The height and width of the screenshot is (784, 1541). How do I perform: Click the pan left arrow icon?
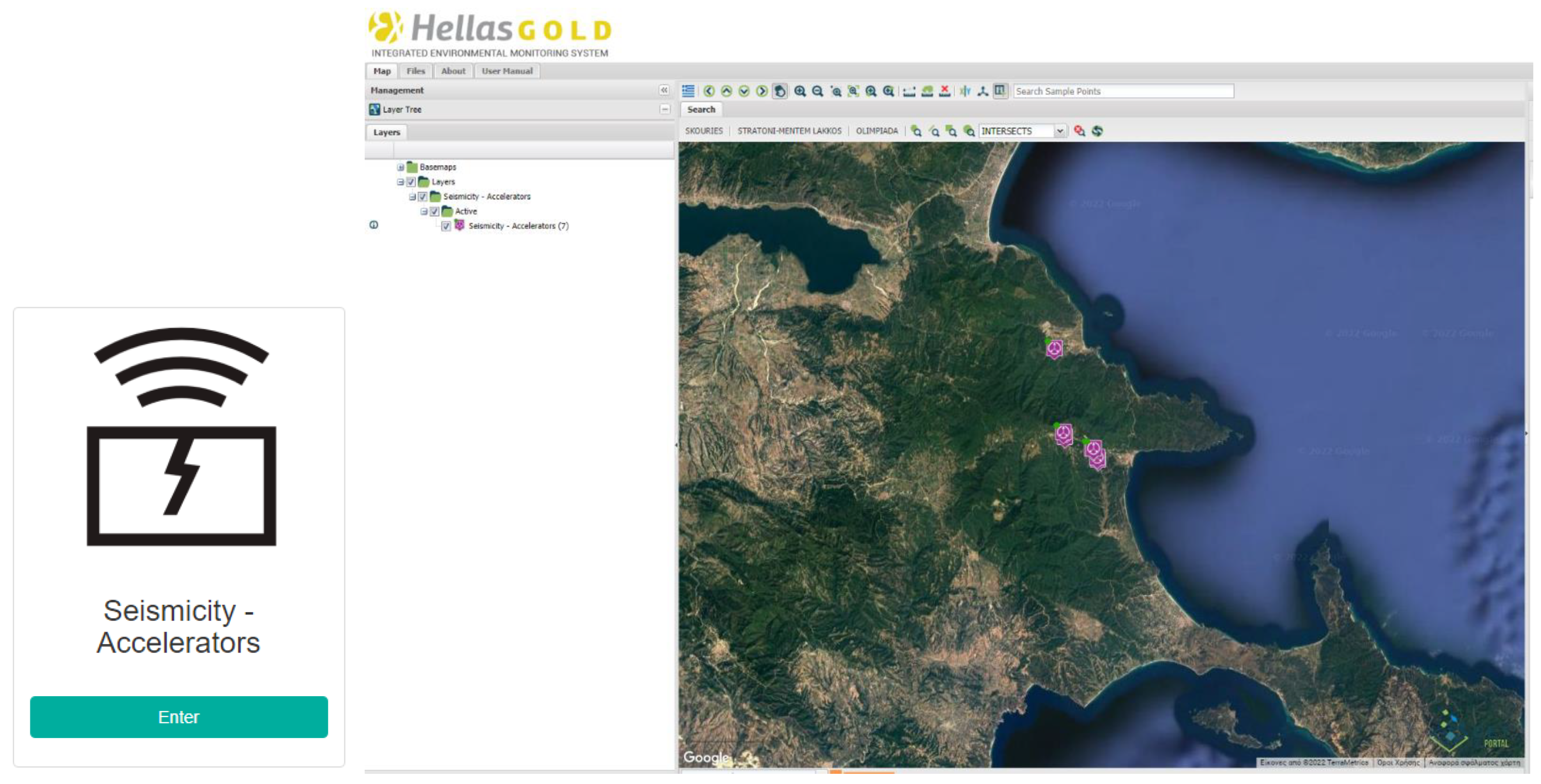click(x=709, y=91)
